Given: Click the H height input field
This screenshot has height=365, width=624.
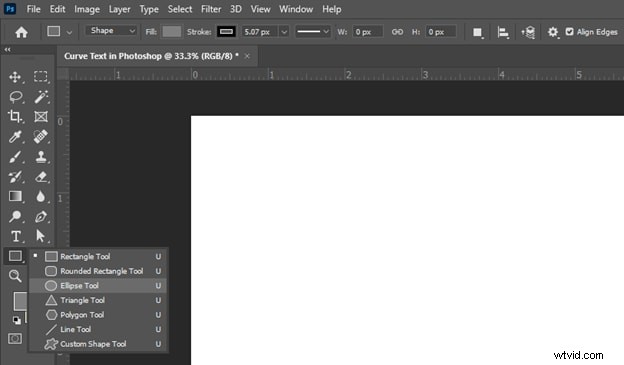Looking at the screenshot, I should click(x=441, y=32).
